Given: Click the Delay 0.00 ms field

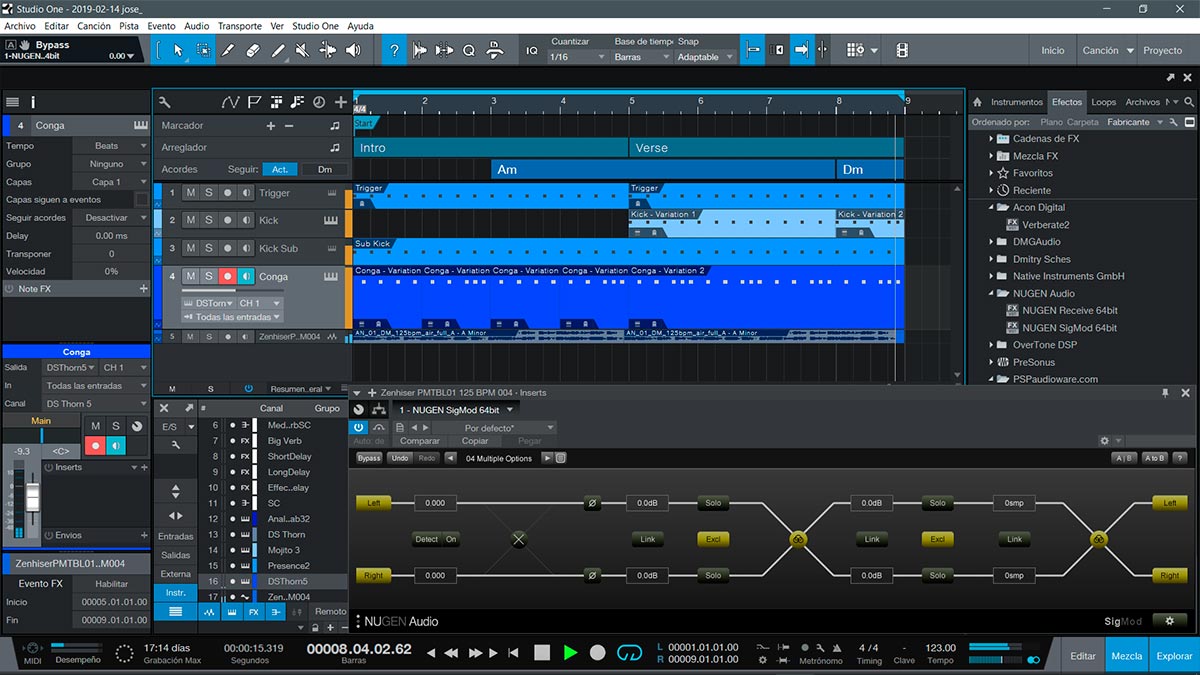Looking at the screenshot, I should (x=110, y=236).
